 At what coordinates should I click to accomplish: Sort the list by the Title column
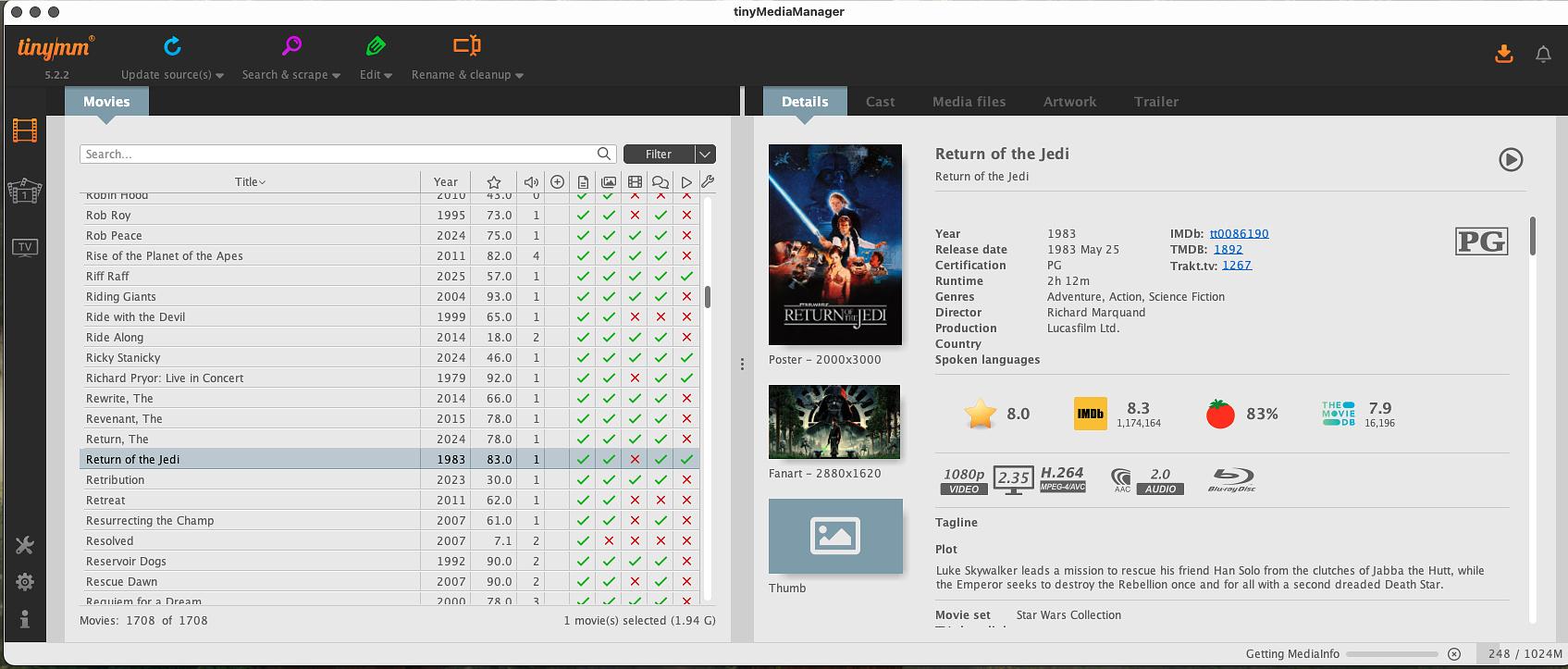250,182
